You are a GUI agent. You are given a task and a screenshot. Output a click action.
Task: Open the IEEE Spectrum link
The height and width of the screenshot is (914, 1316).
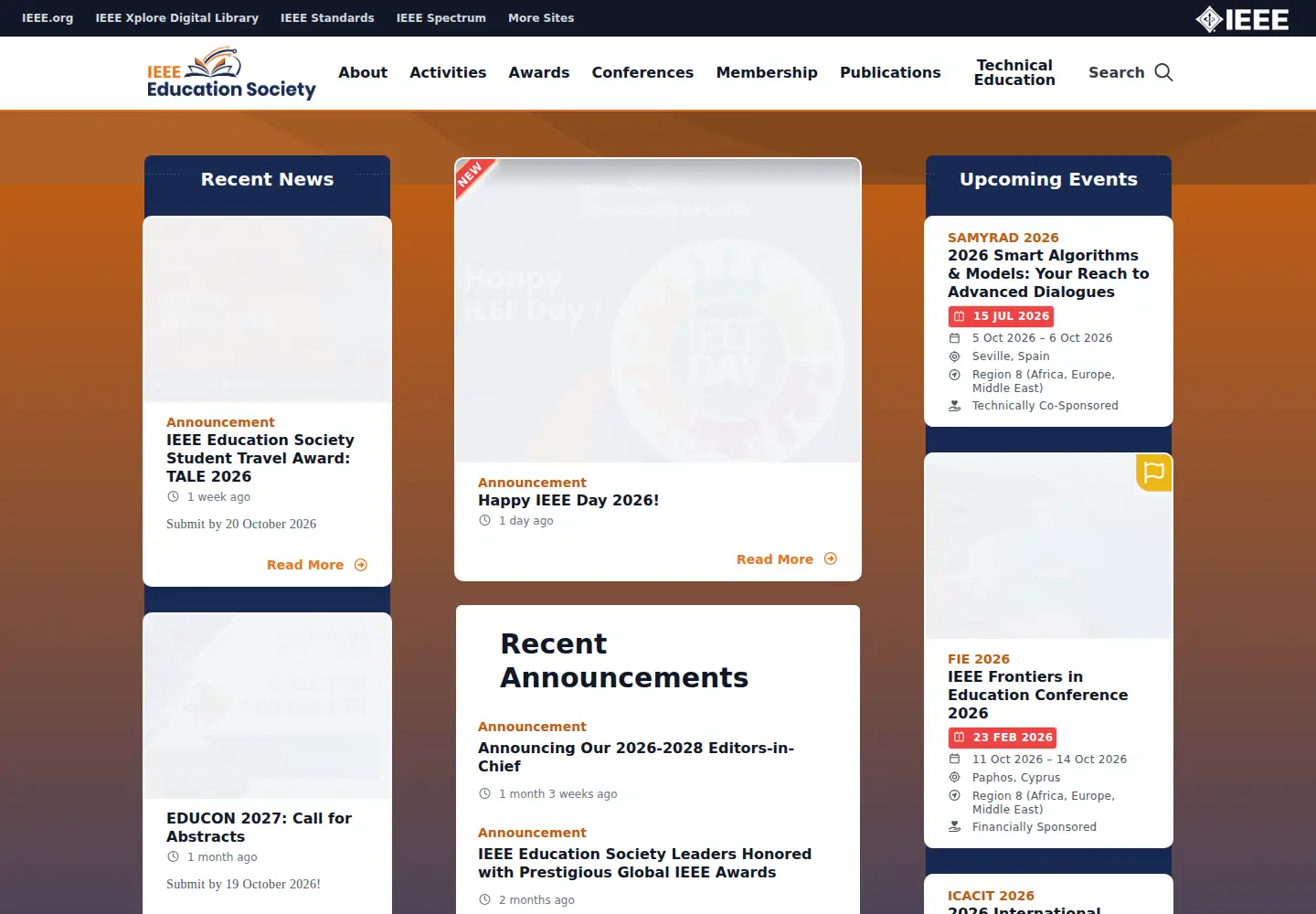click(441, 17)
